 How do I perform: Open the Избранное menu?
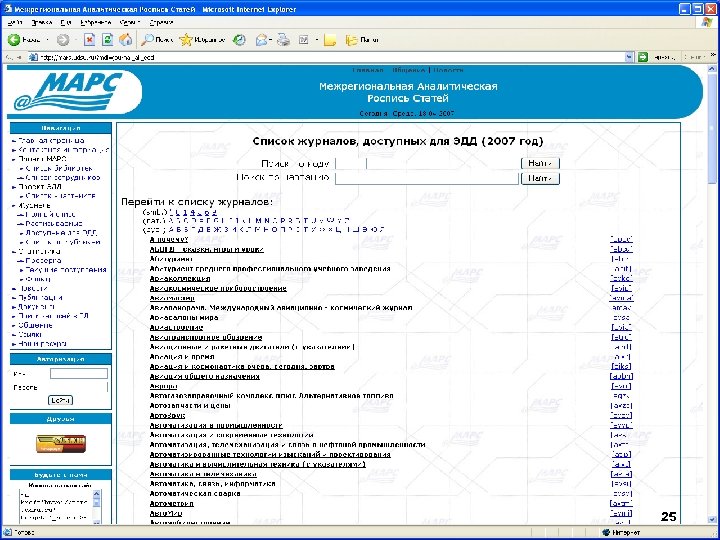click(96, 22)
